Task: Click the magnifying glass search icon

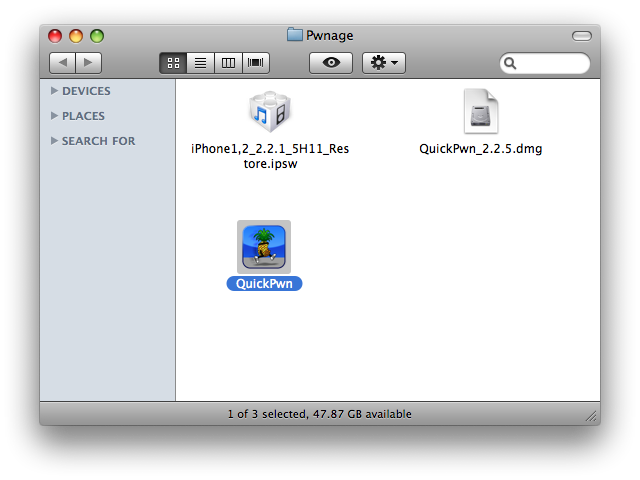Action: [x=510, y=63]
